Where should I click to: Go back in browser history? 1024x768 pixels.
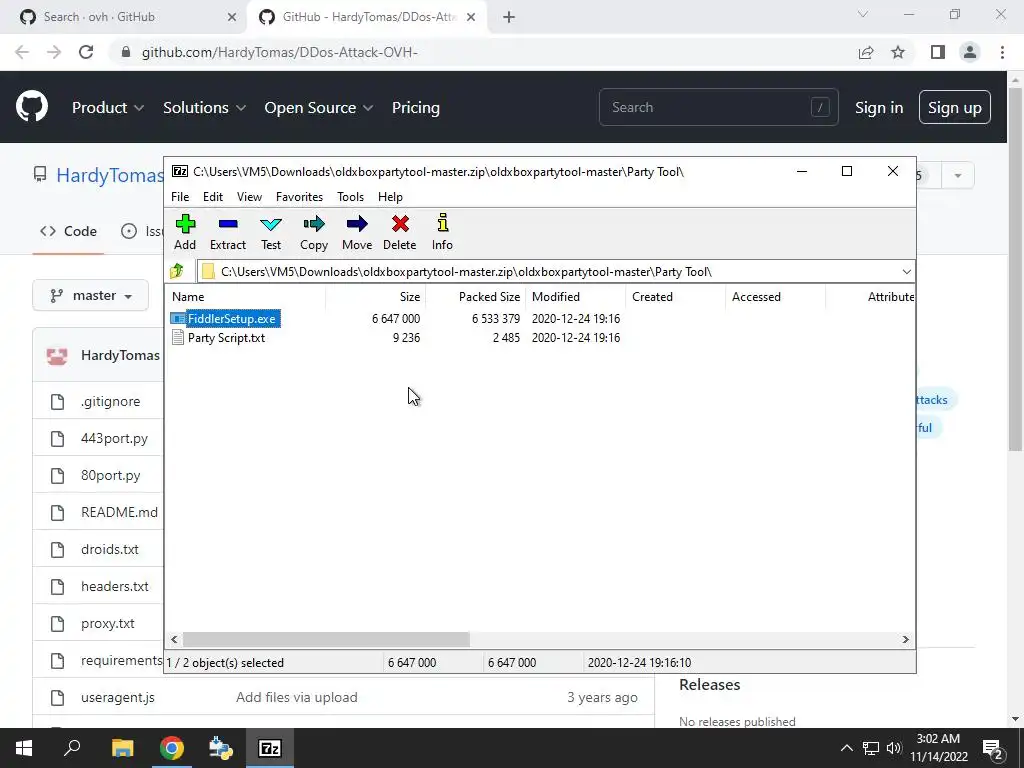(x=22, y=52)
